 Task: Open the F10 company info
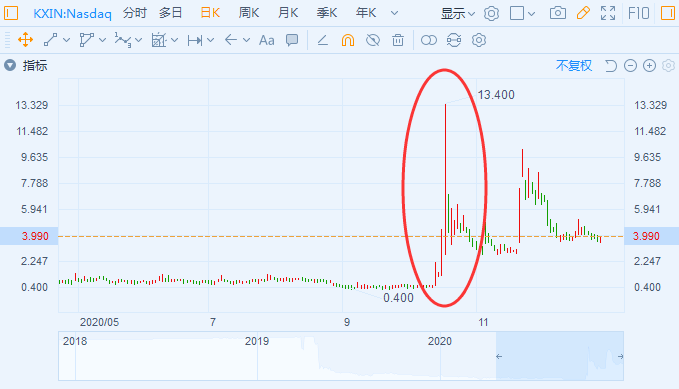pyautogui.click(x=639, y=13)
